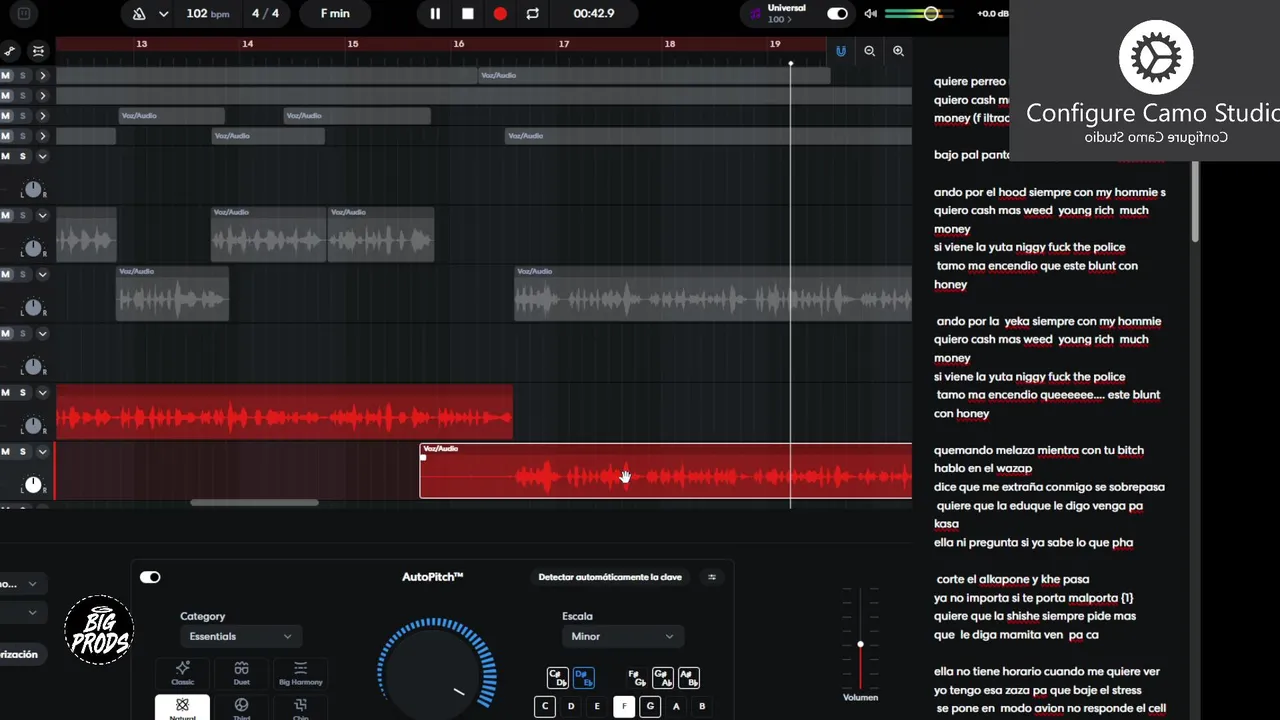Open the Category Essentials dropdown
1280x720 pixels.
(240, 636)
